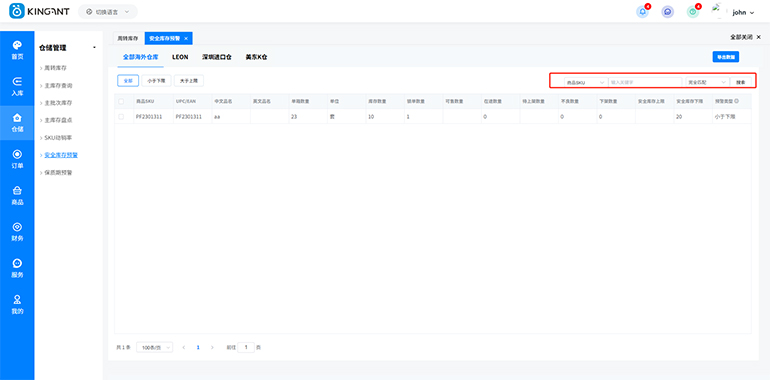
Task: Select the 仓储 warehouse icon in sidebar
Action: (x=17, y=118)
